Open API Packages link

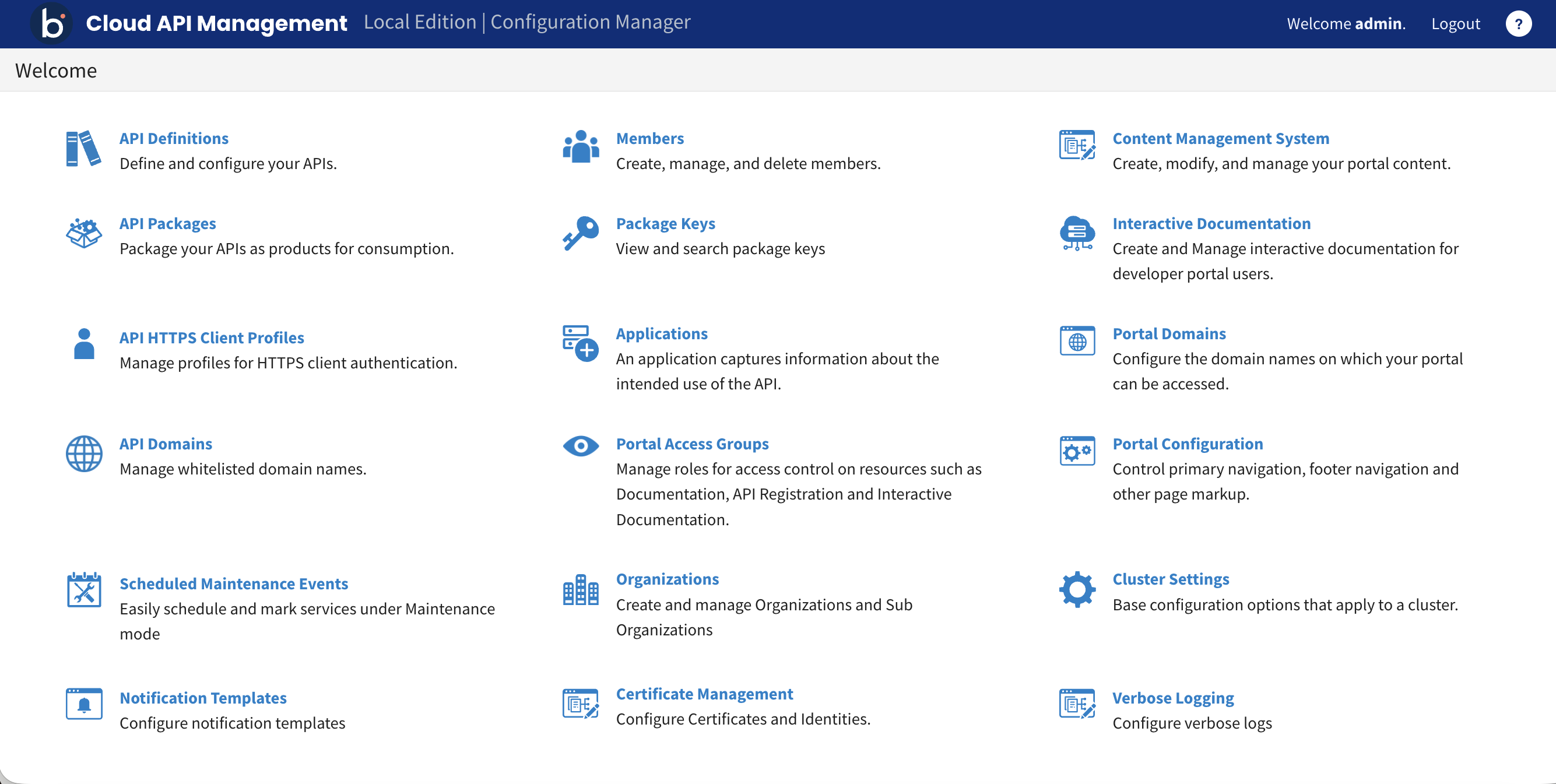(x=167, y=223)
